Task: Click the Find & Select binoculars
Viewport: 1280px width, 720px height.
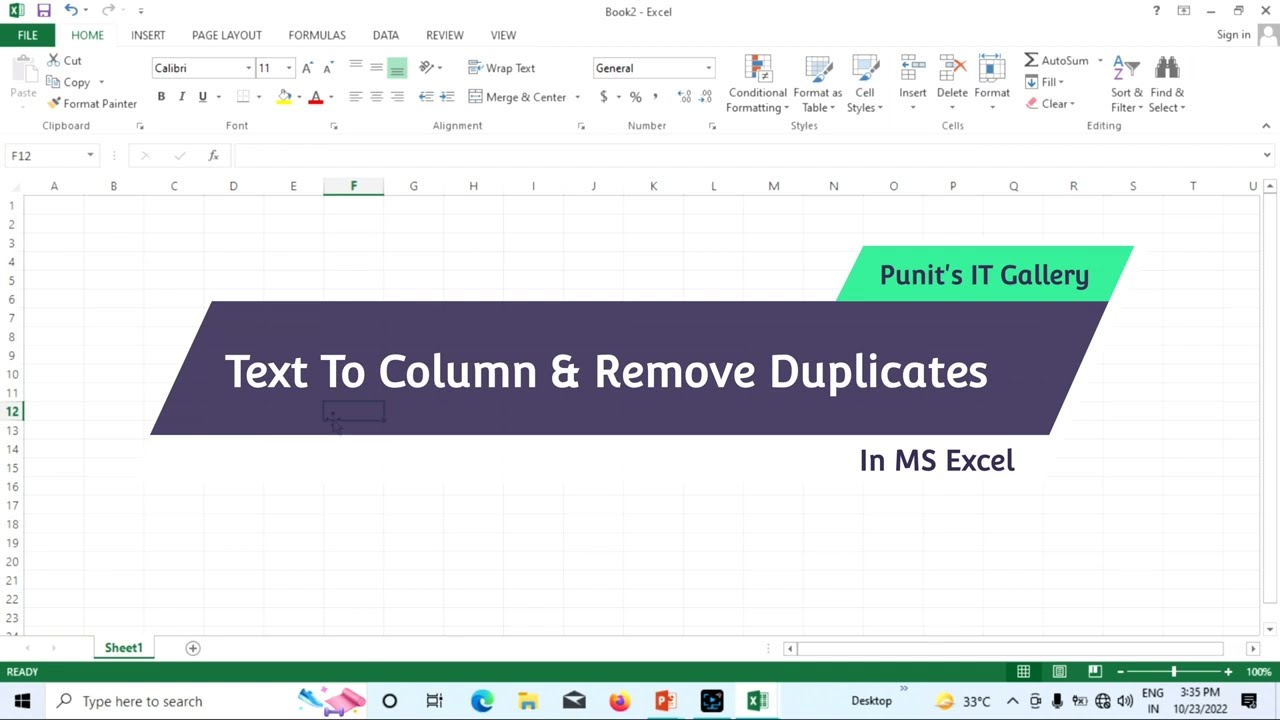Action: pyautogui.click(x=1167, y=68)
